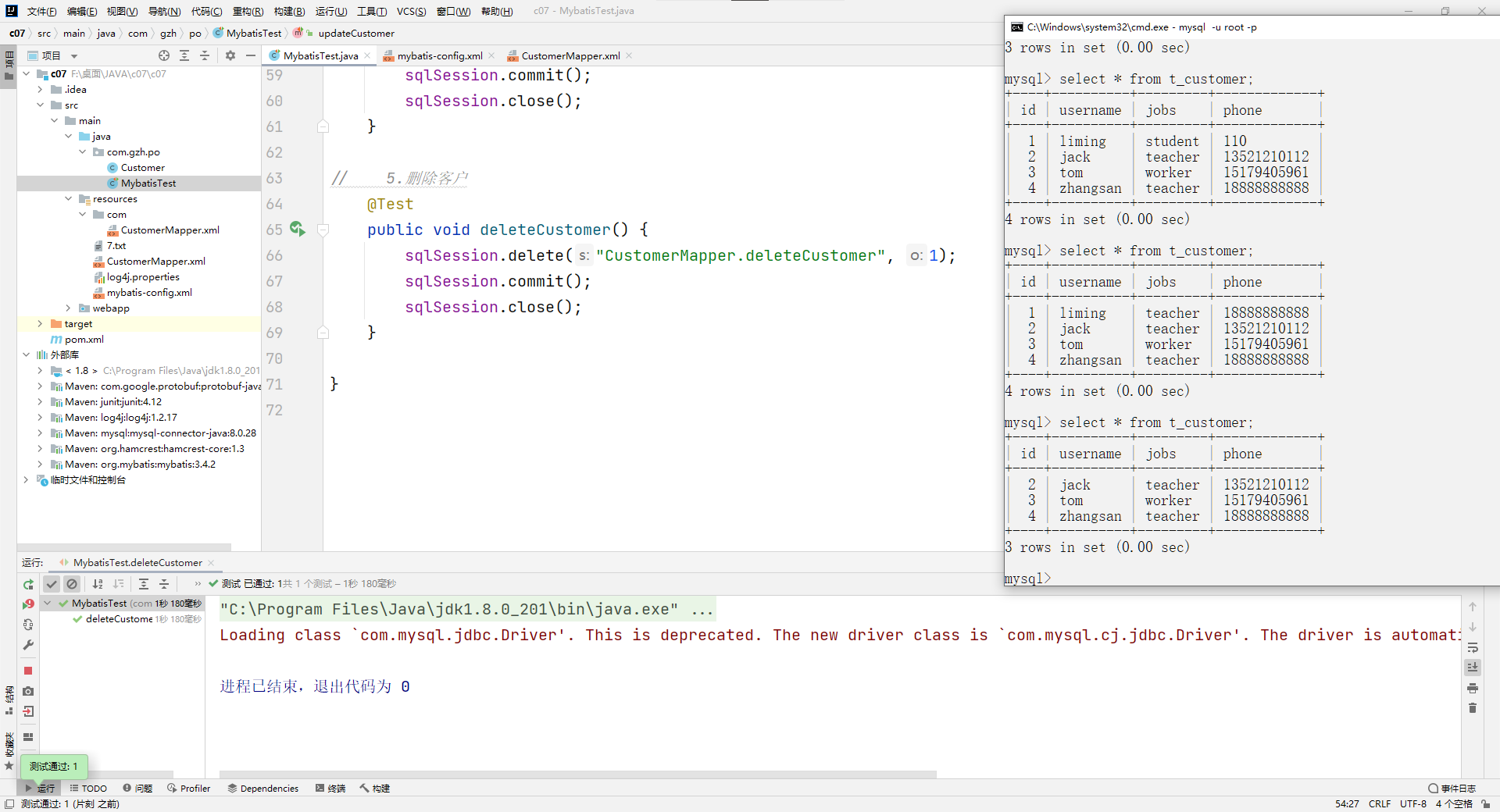Open project view type dropdown

click(74, 56)
